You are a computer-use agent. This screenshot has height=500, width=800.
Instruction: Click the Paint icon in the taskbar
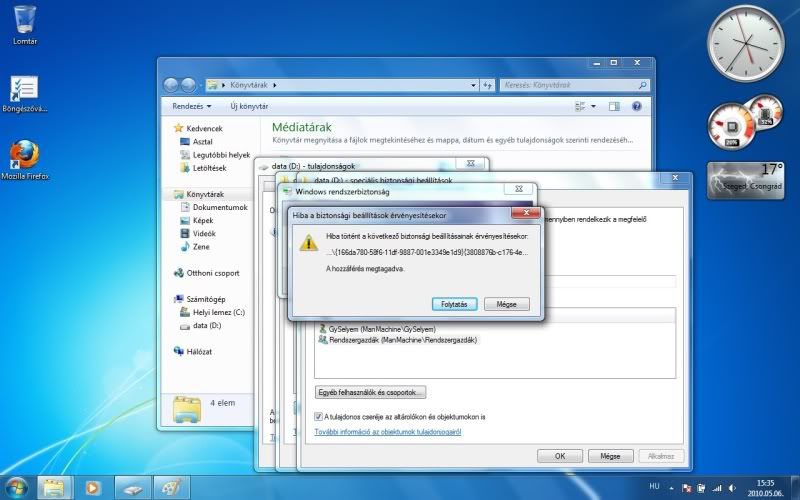[170, 488]
